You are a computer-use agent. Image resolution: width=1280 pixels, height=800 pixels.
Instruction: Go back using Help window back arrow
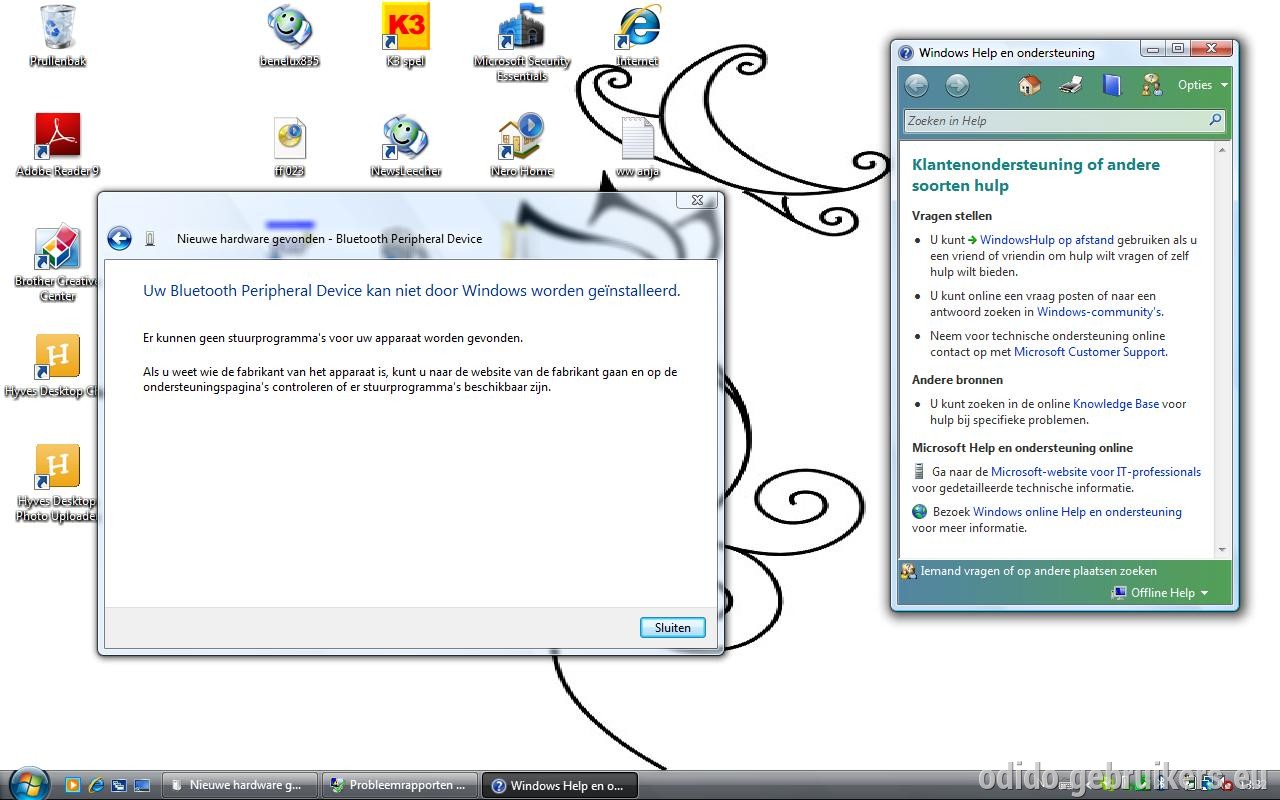(916, 86)
